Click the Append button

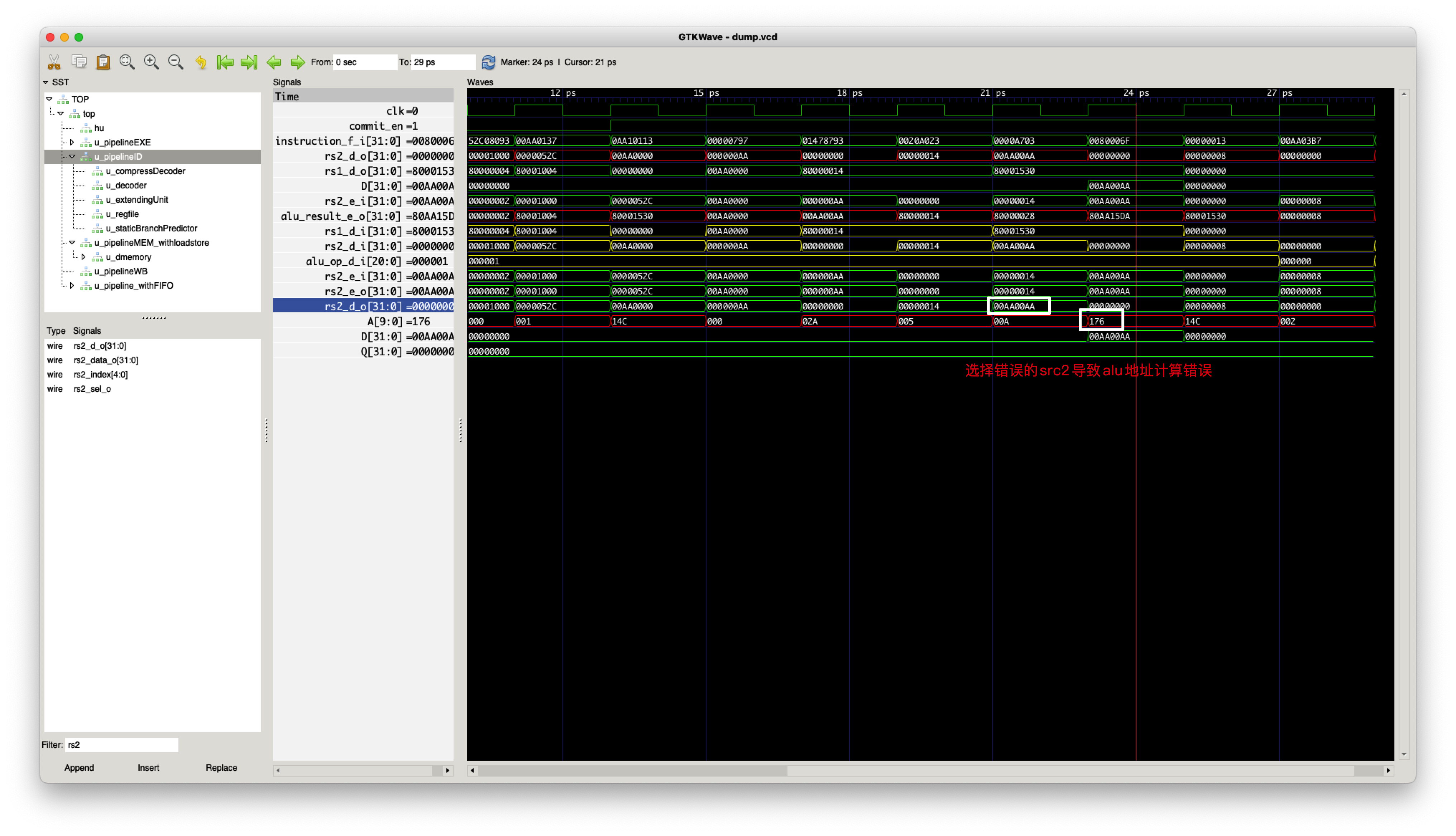(x=79, y=768)
